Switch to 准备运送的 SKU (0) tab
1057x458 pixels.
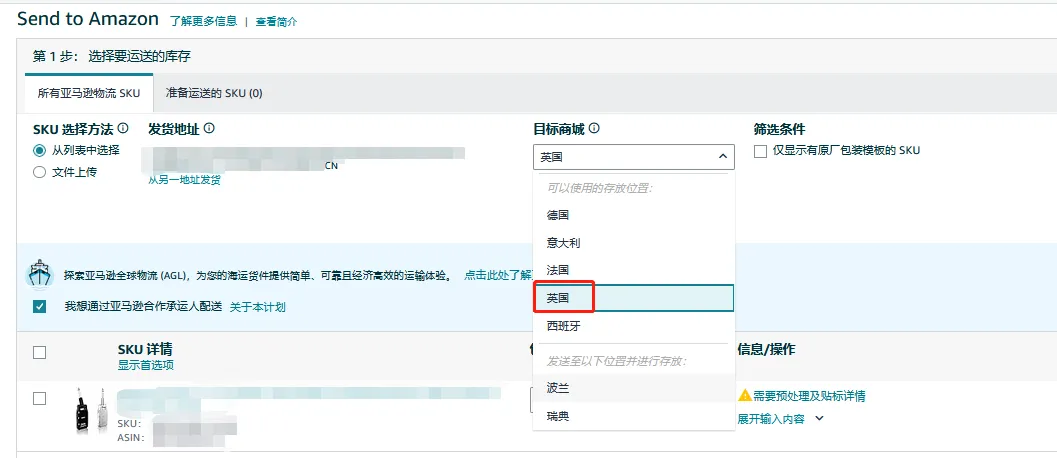pyautogui.click(x=214, y=93)
